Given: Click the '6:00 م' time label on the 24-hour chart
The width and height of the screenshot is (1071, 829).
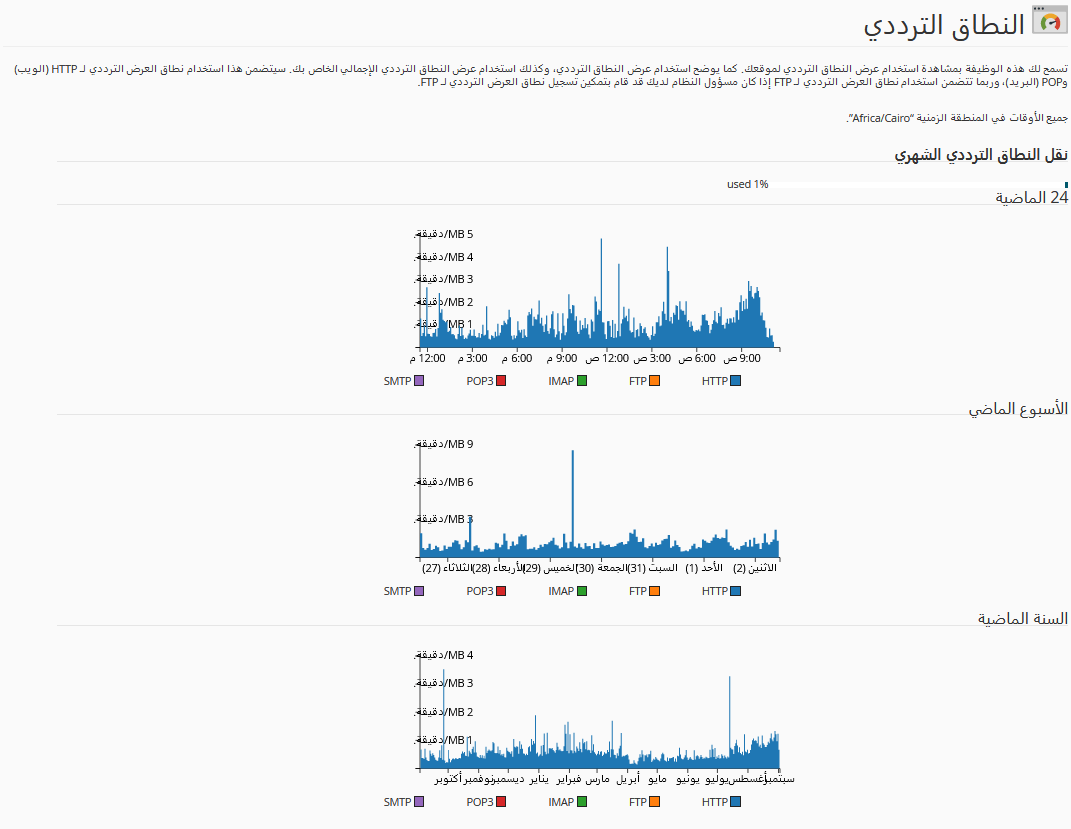Looking at the screenshot, I should click(x=517, y=359).
